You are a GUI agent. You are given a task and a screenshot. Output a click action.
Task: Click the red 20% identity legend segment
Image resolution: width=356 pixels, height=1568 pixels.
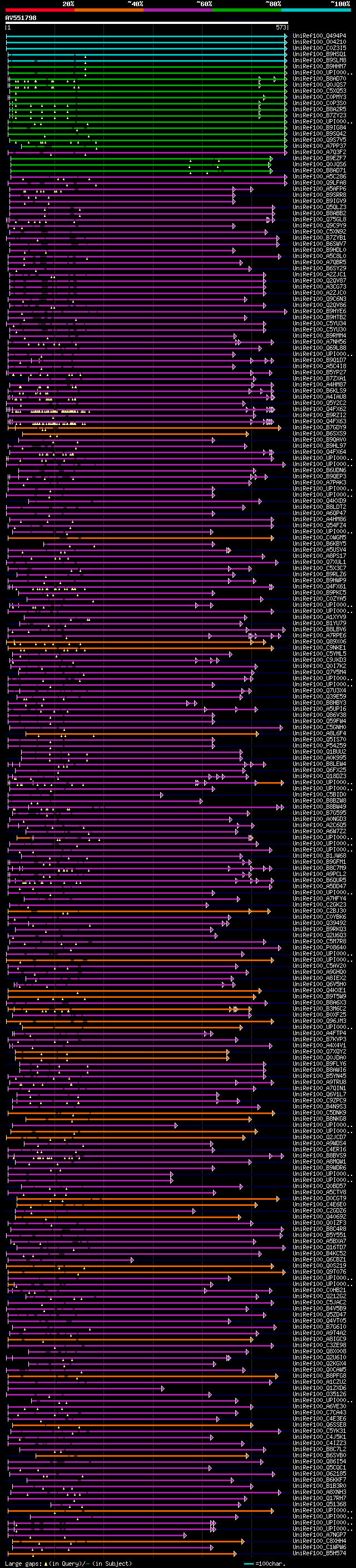point(39,10)
